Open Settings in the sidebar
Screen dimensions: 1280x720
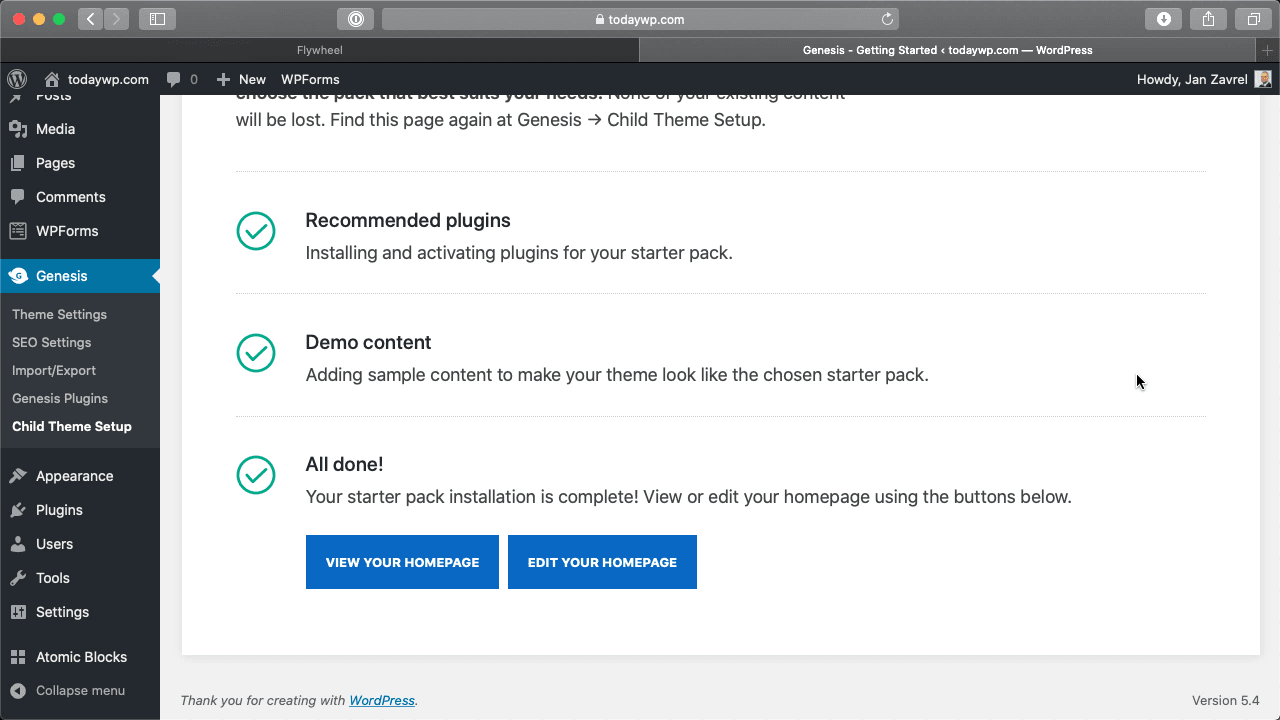click(x=62, y=612)
